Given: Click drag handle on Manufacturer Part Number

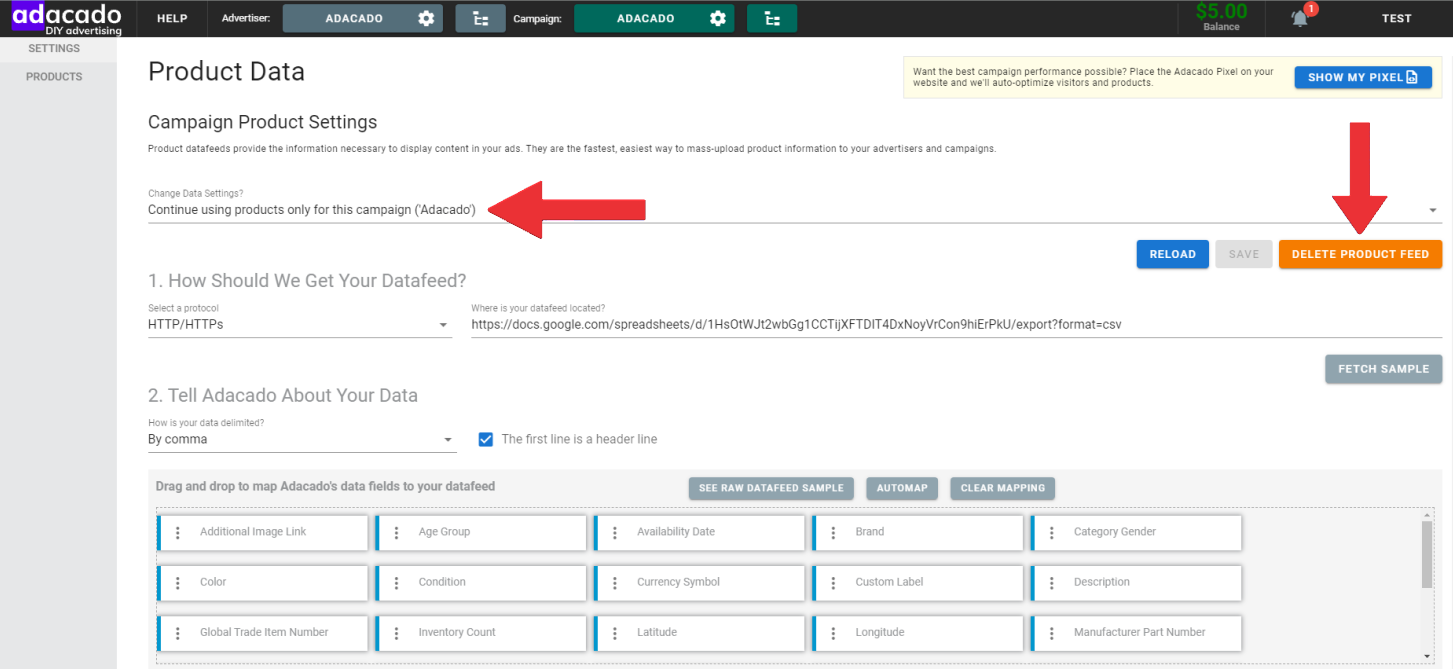Looking at the screenshot, I should [x=1052, y=632].
